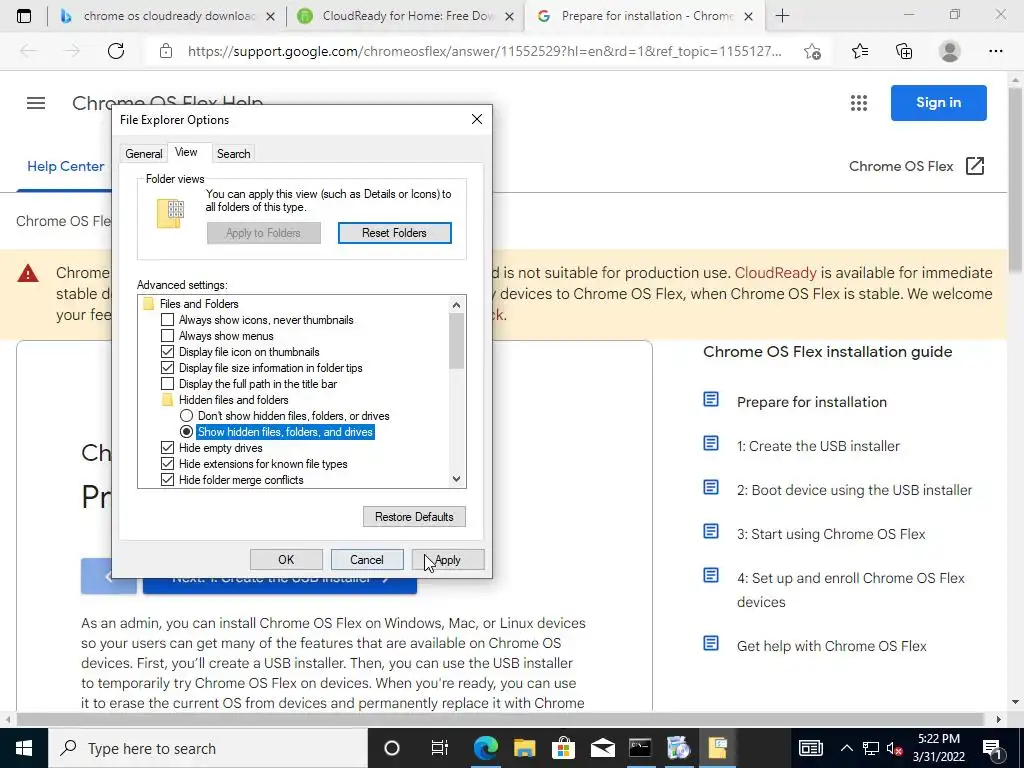Close the CloudReady for Home tab
This screenshot has height=768, width=1024.
point(510,16)
